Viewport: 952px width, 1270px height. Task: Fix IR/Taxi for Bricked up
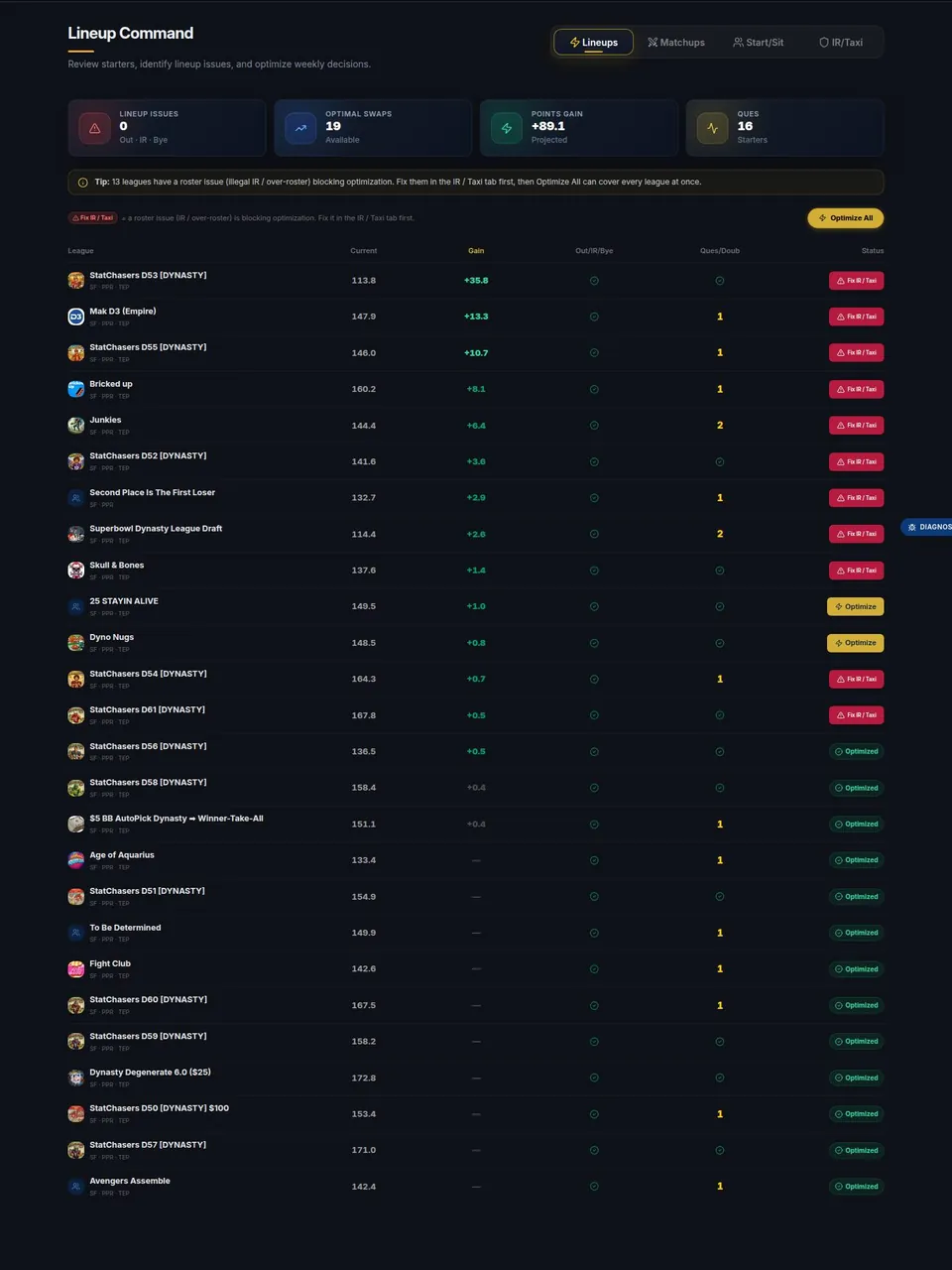coord(856,389)
